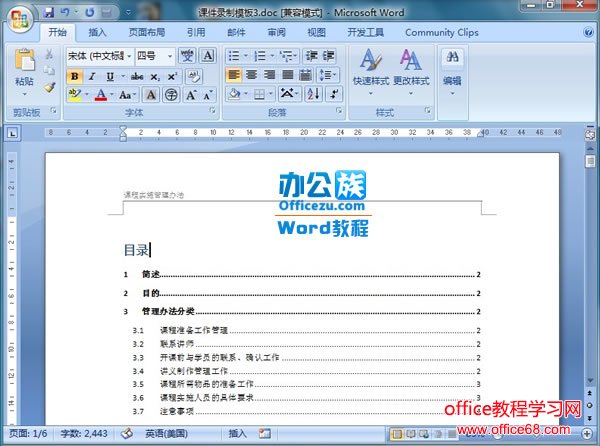The width and height of the screenshot is (600, 446).
Task: Toggle italic formatting
Action: tap(92, 77)
